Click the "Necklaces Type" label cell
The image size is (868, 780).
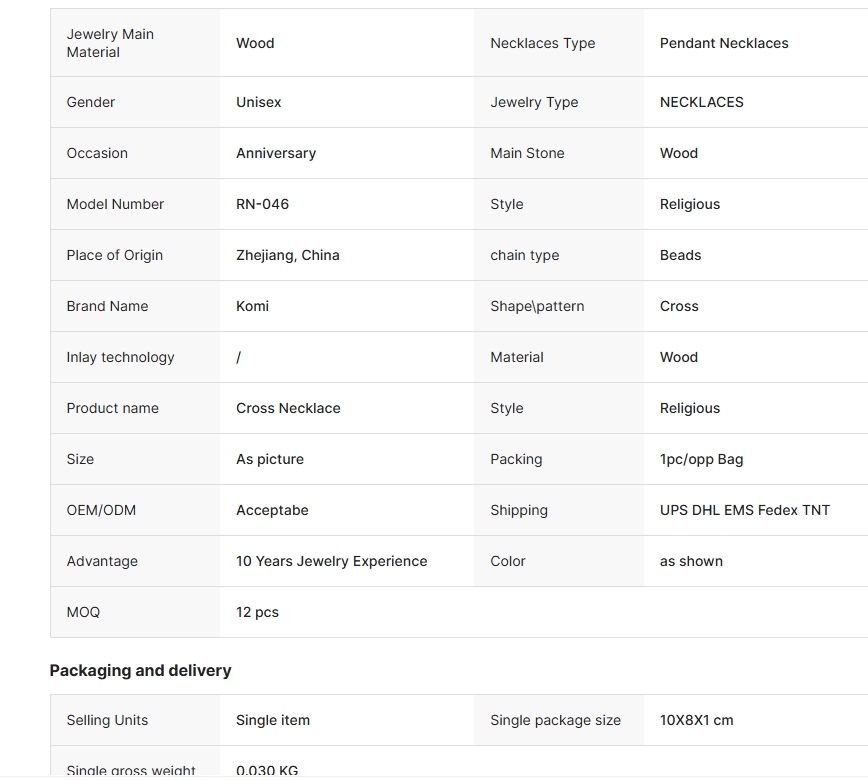tap(542, 43)
